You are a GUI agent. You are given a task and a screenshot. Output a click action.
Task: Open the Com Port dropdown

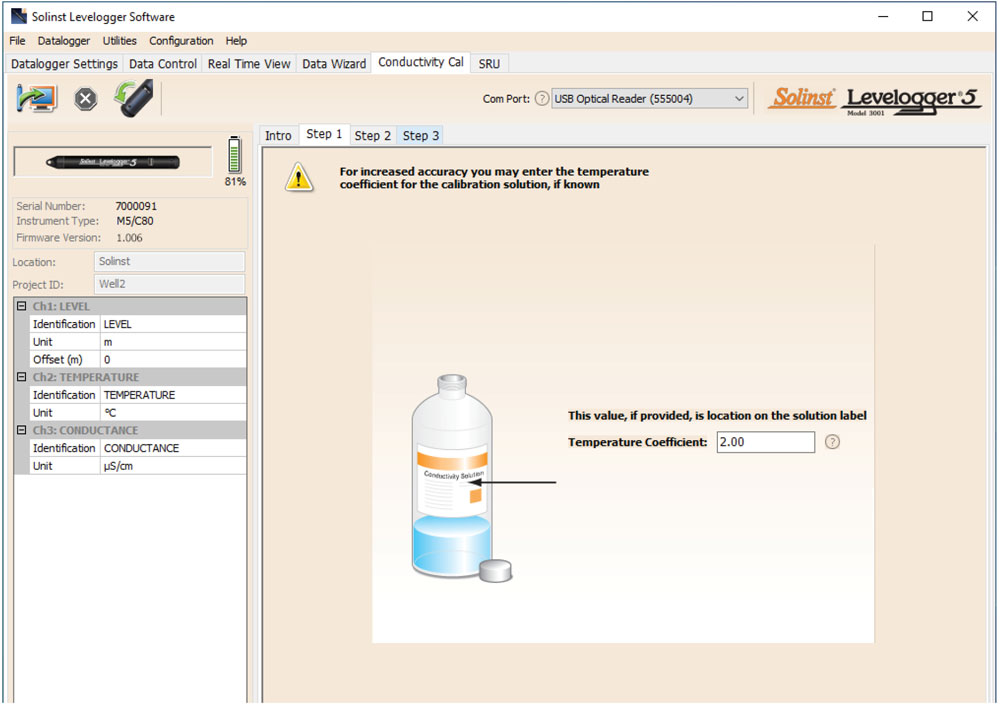(739, 99)
